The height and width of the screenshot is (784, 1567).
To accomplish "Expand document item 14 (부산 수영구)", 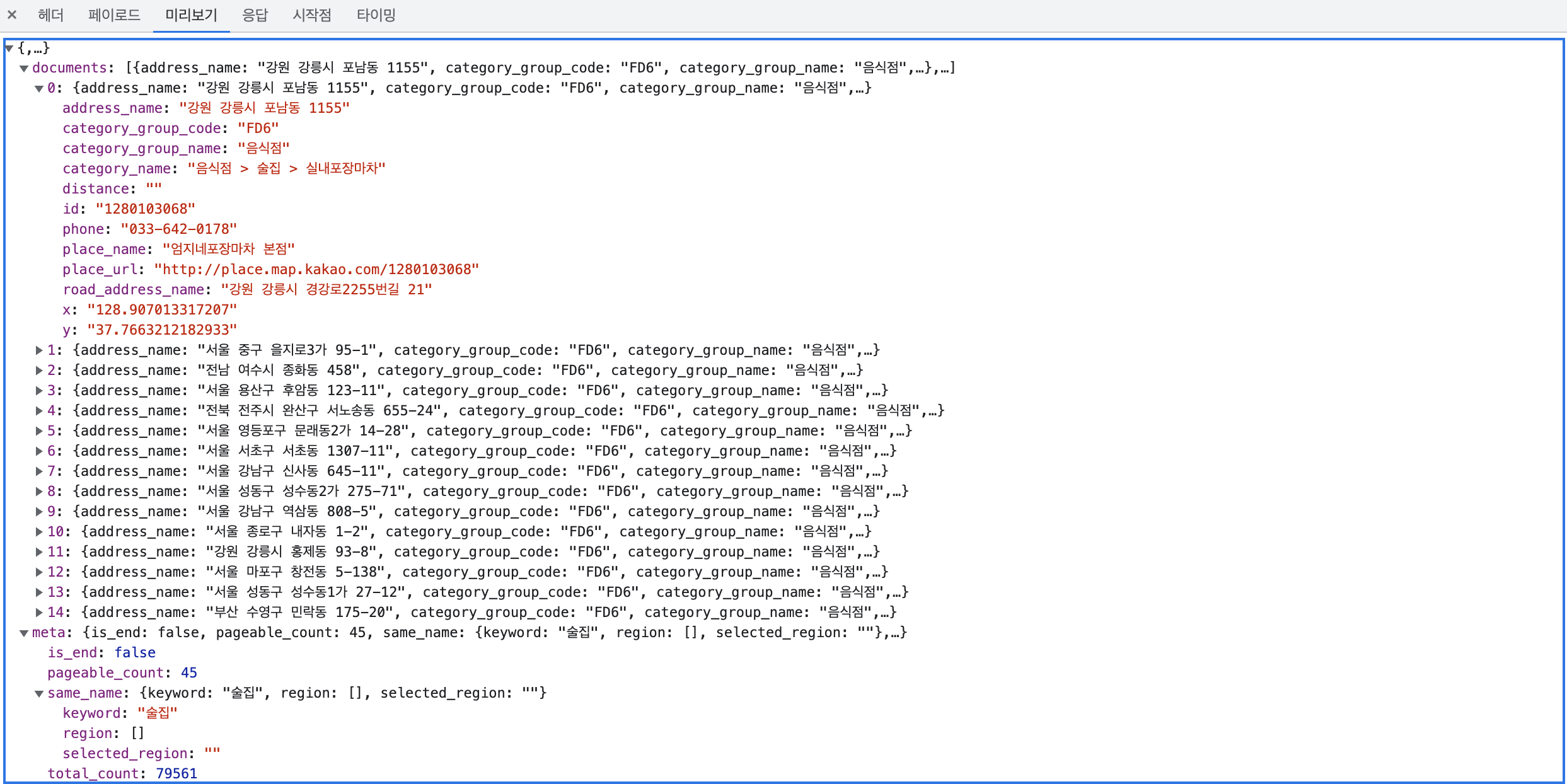I will pos(39,613).
